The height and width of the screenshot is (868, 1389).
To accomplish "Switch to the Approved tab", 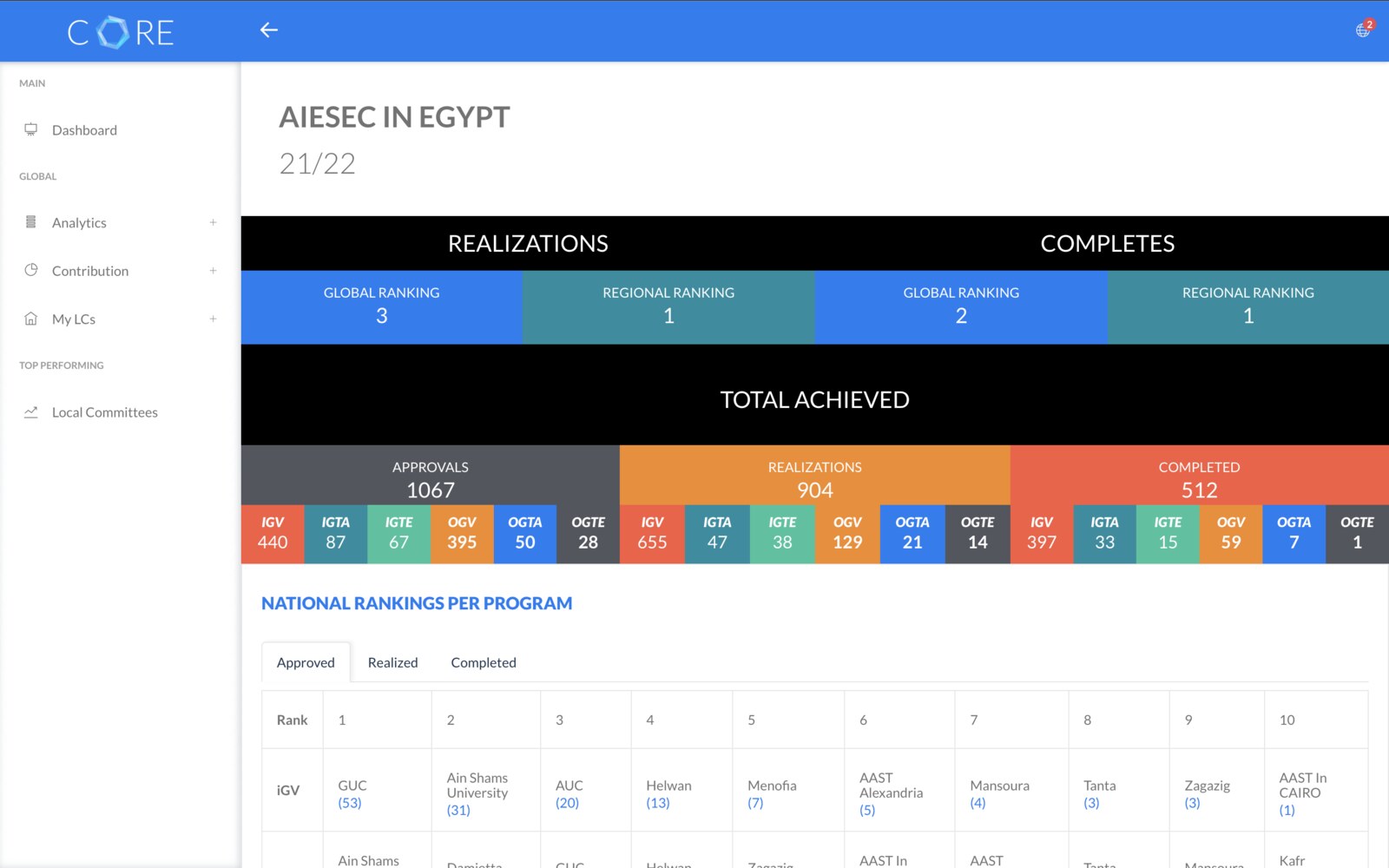I will pyautogui.click(x=306, y=662).
